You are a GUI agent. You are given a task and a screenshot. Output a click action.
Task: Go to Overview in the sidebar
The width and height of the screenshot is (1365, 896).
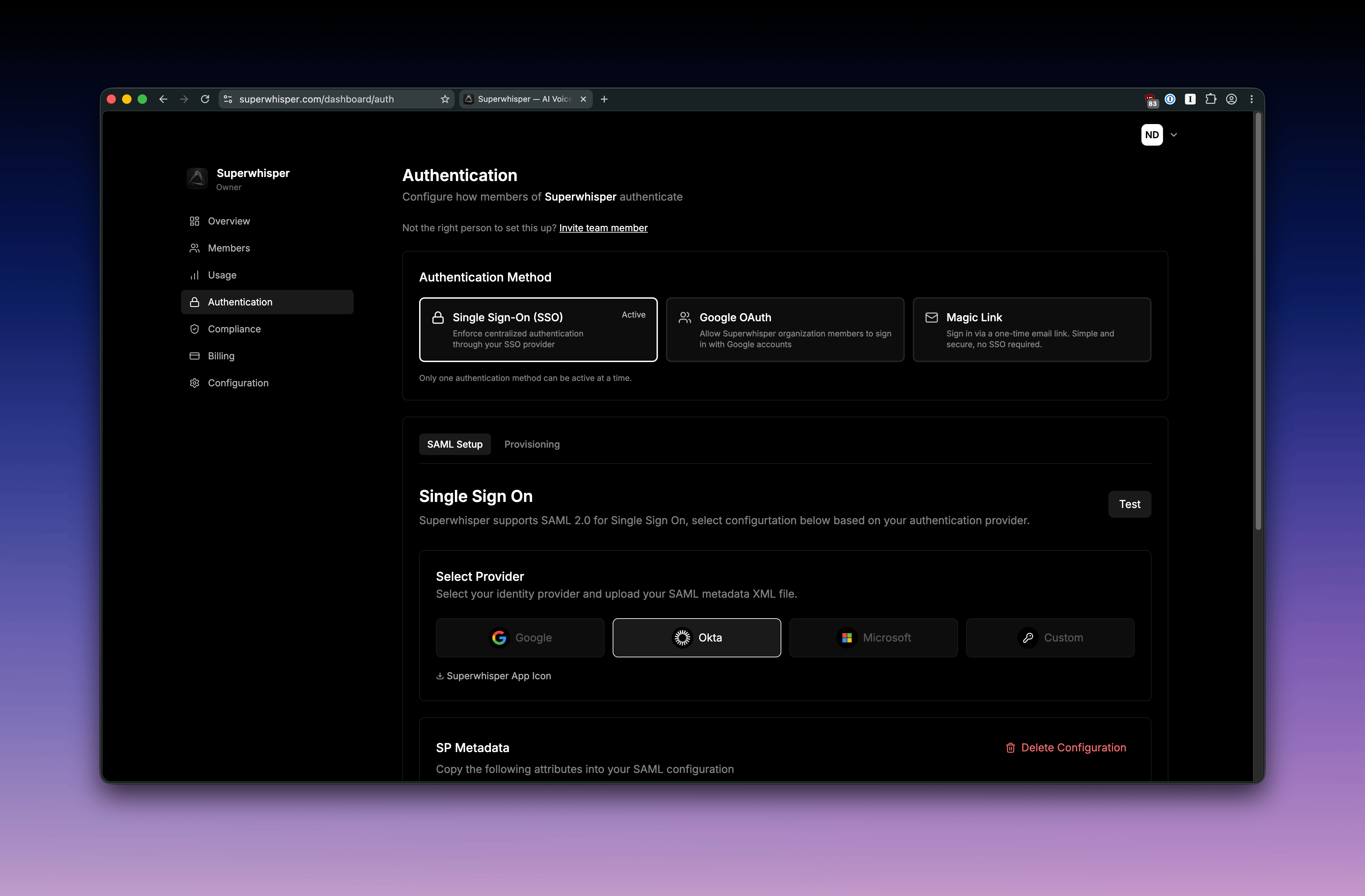267,221
